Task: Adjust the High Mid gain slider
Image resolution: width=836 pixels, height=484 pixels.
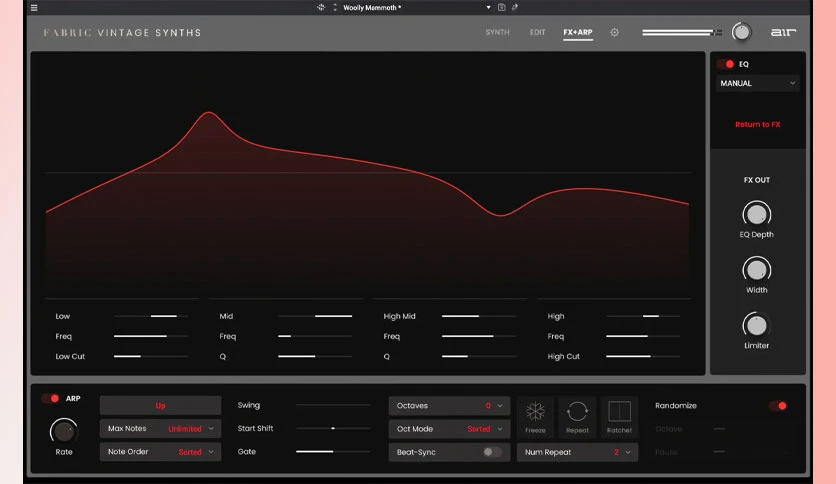Action: point(479,316)
